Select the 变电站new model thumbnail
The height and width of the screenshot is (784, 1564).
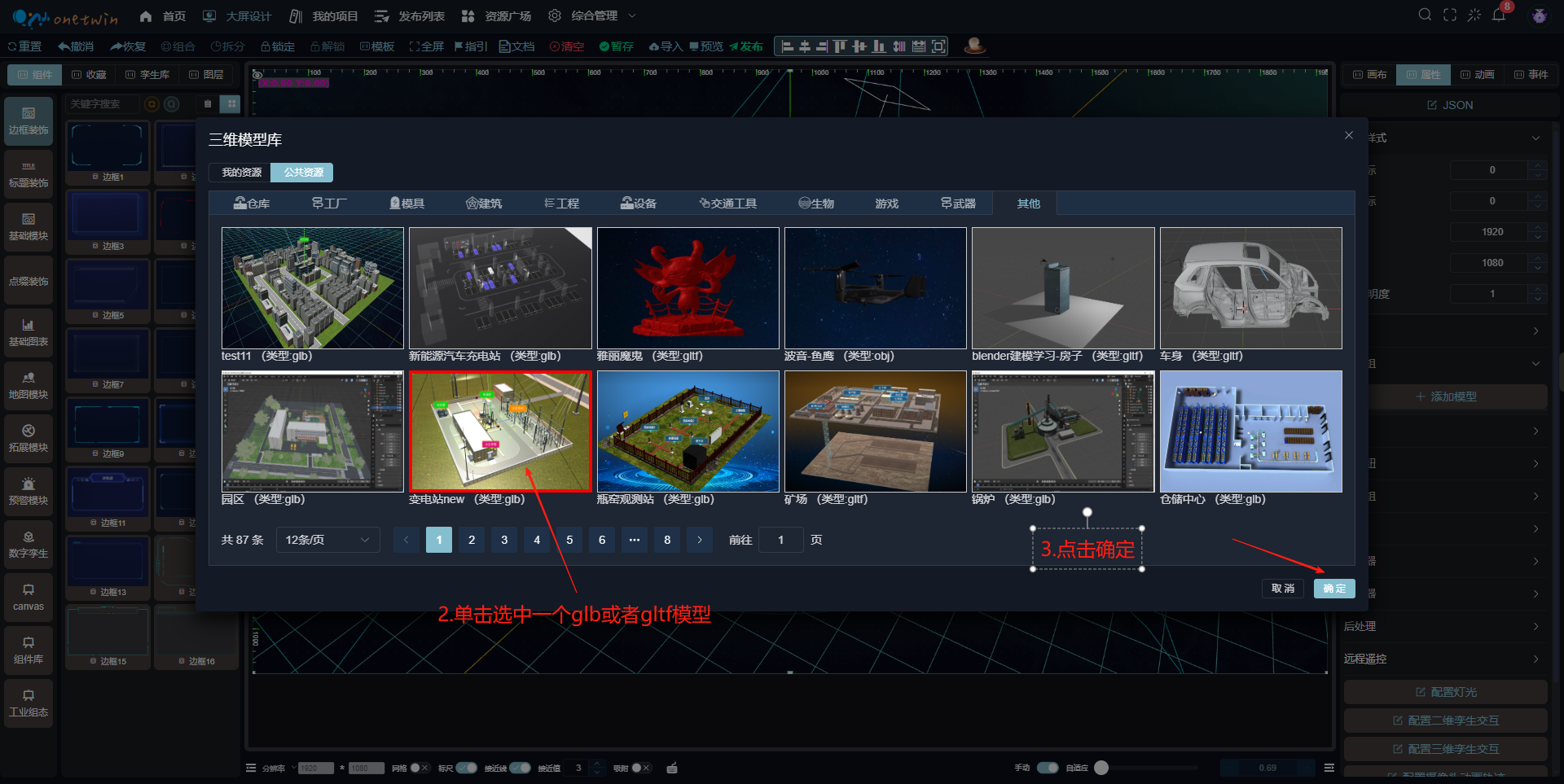pyautogui.click(x=500, y=431)
